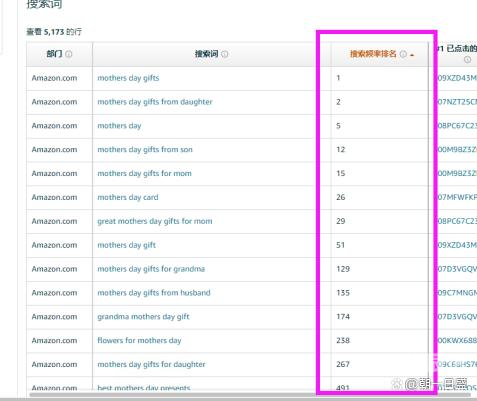Open ASIN link in 'mothers day card' row
Viewport: 477px width, 401px height.
click(457, 197)
